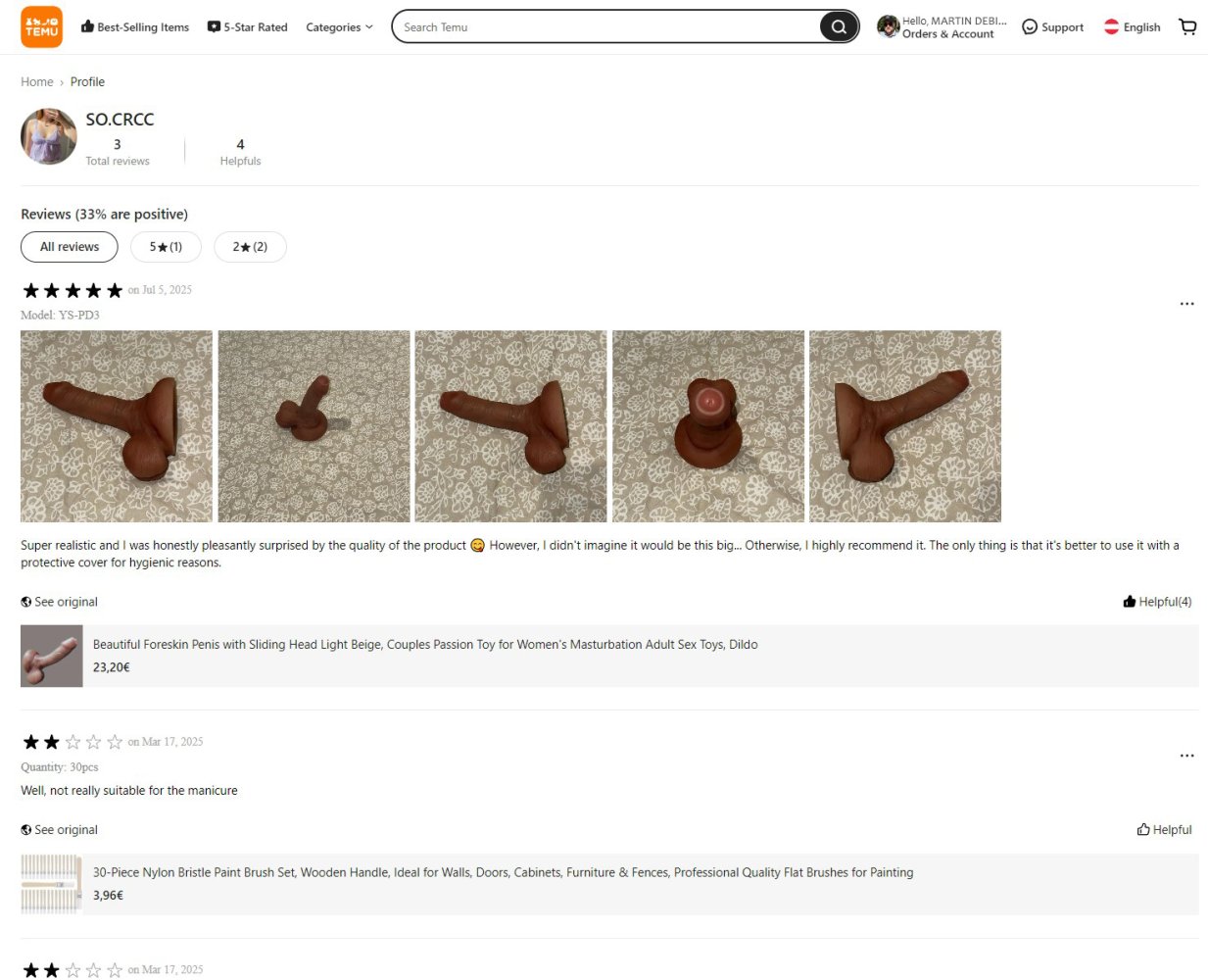Click the search magnifier button

pyautogui.click(x=839, y=26)
